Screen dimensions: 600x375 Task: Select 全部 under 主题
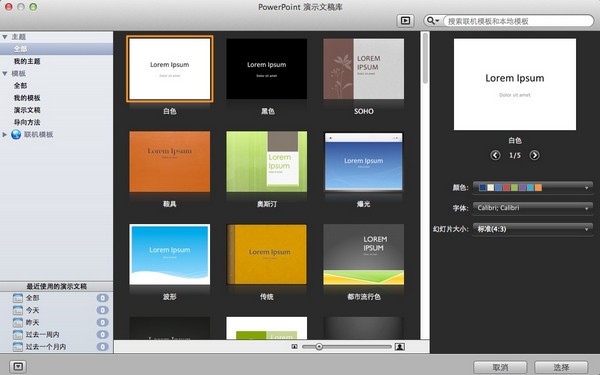click(56, 49)
